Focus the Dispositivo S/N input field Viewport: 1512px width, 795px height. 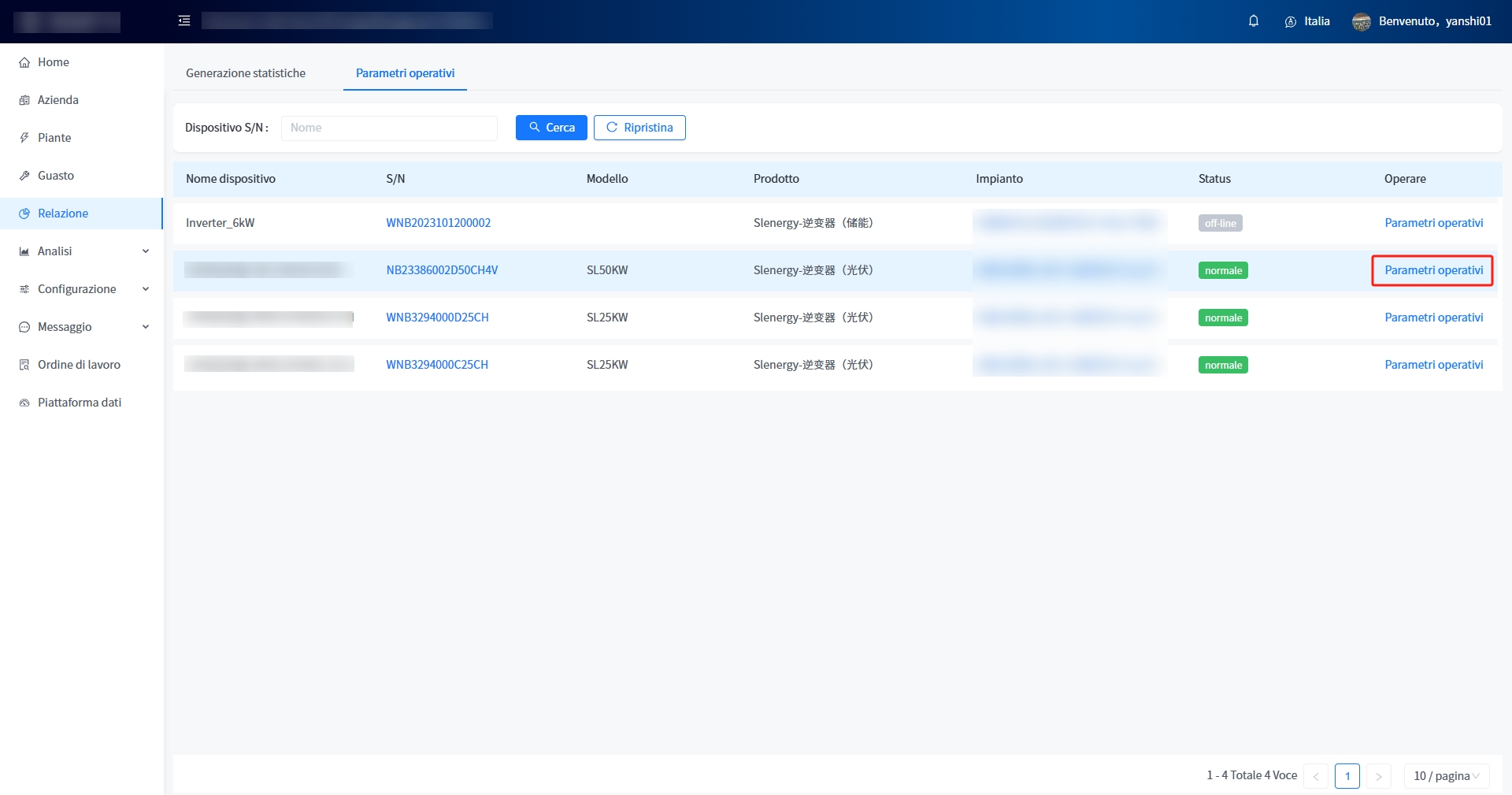389,128
